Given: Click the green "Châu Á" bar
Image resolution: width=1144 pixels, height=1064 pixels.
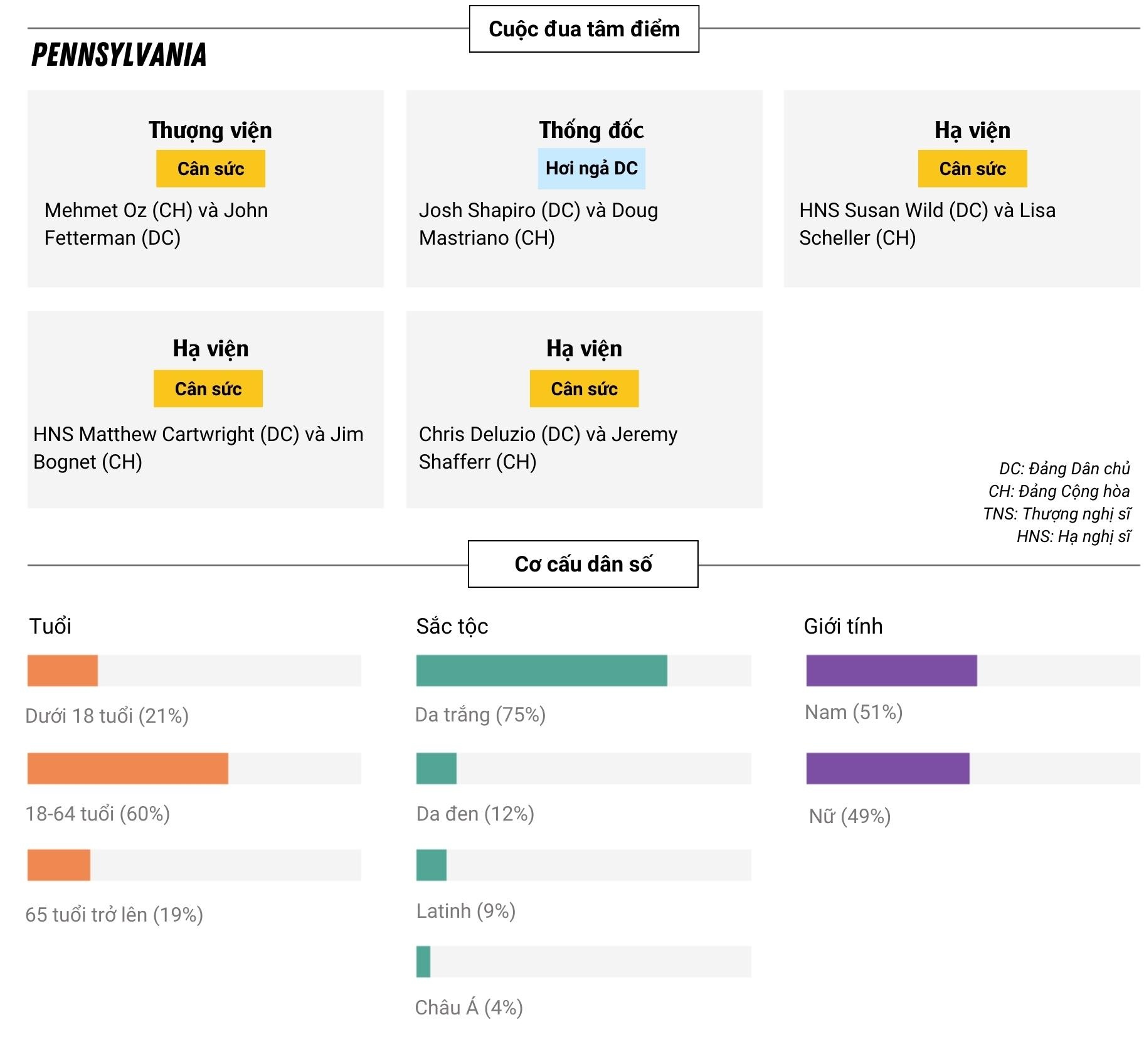Looking at the screenshot, I should 423,962.
